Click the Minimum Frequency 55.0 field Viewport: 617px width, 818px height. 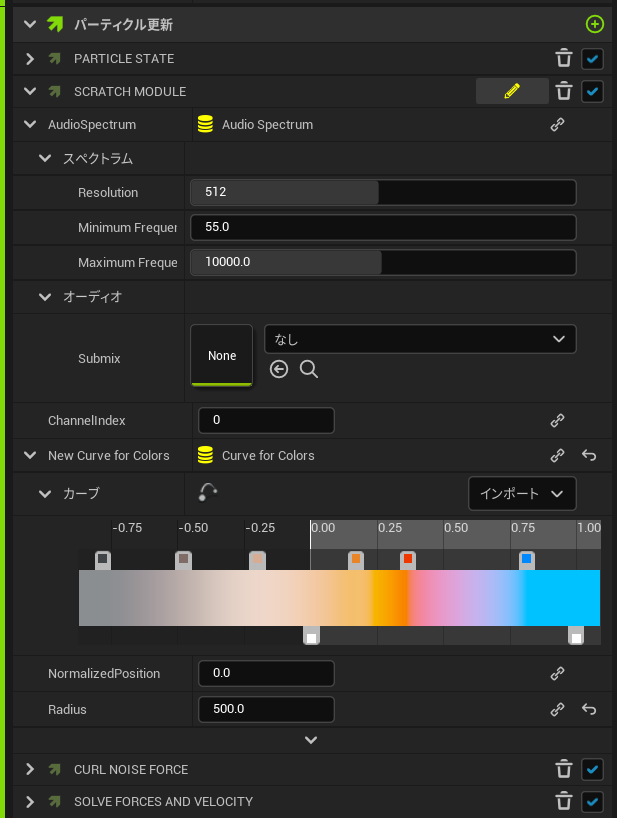coord(383,227)
